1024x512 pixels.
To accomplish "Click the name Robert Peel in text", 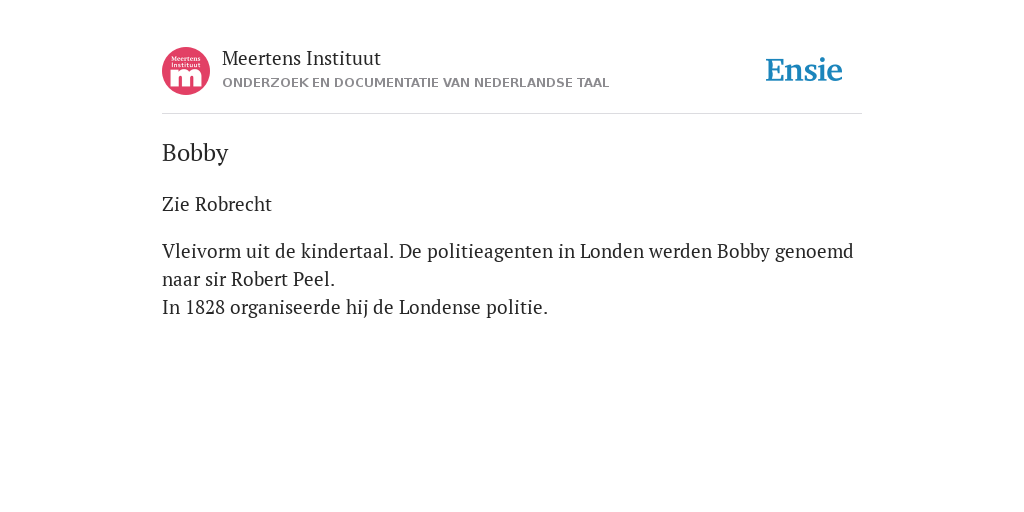I will (x=283, y=280).
